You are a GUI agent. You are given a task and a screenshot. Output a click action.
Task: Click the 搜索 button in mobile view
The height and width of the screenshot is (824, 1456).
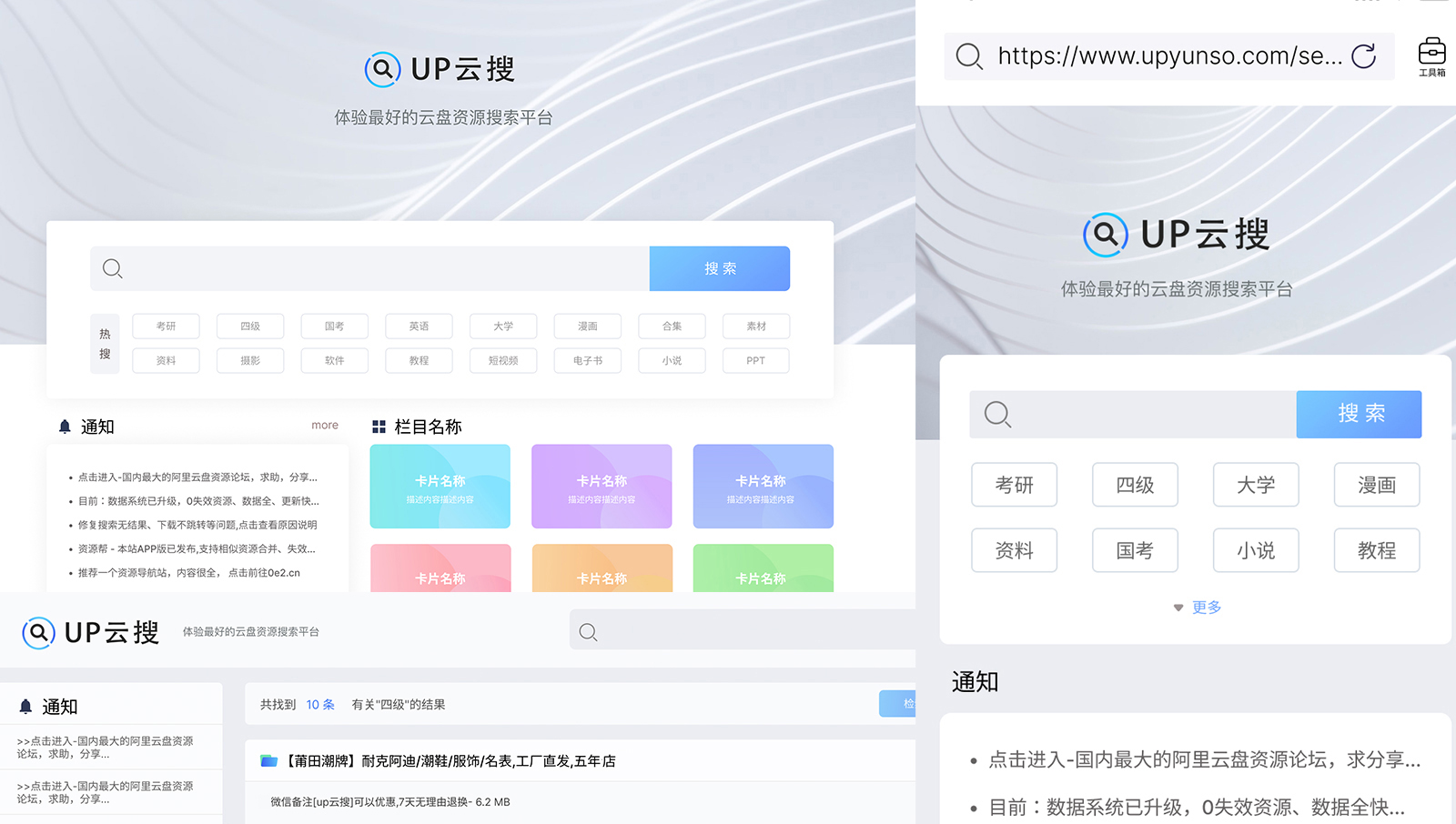point(1360,414)
